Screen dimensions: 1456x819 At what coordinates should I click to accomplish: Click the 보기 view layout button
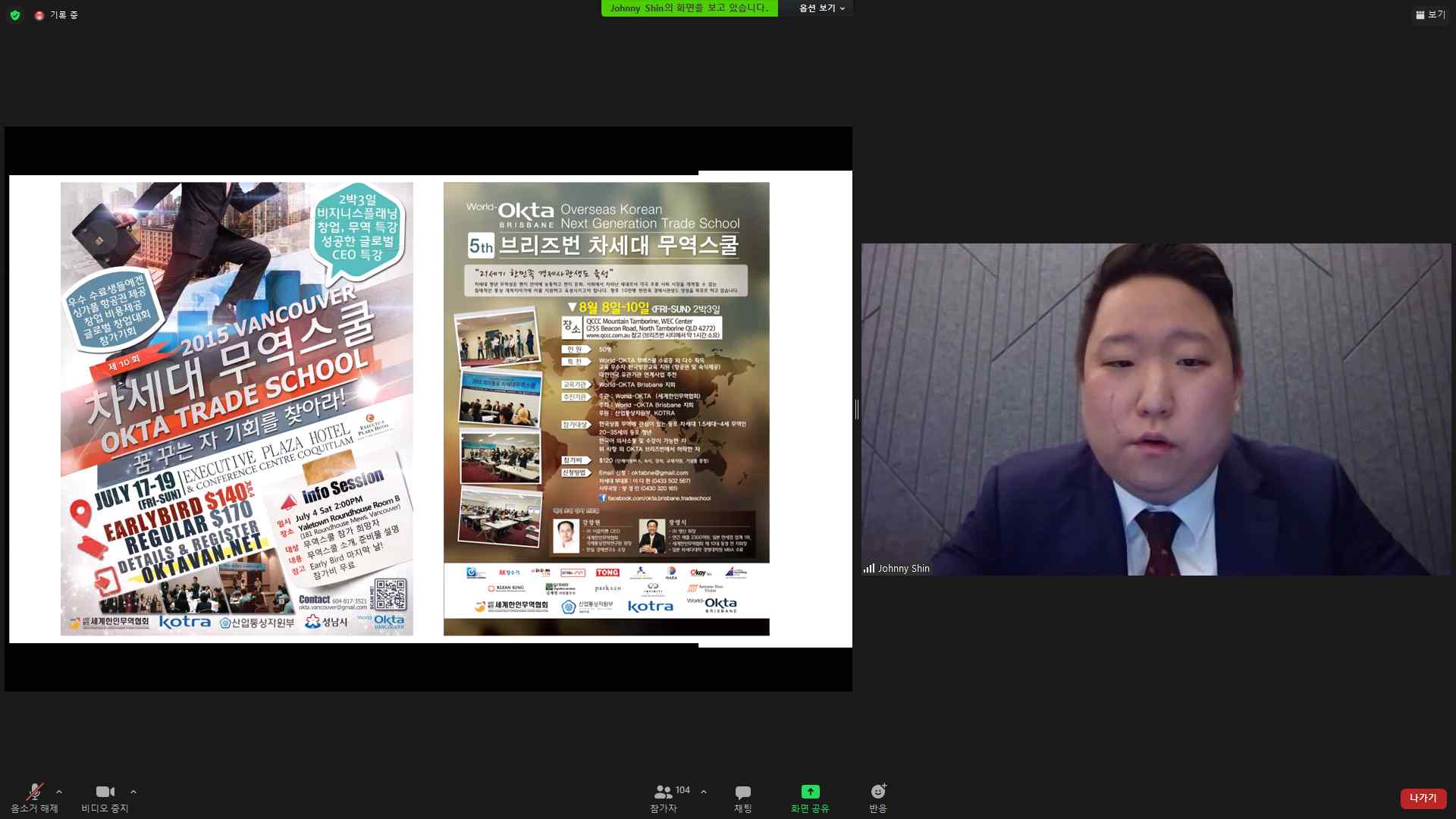[1430, 14]
